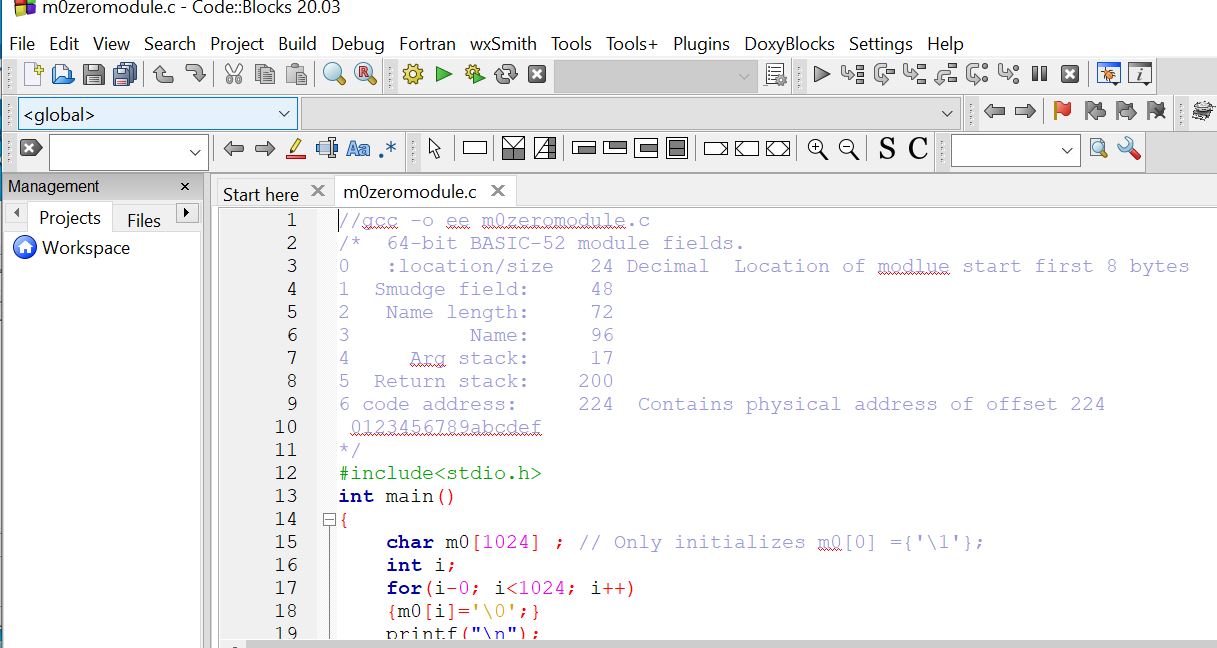
Task: Run the program with the green Run arrow
Action: pyautogui.click(x=444, y=74)
